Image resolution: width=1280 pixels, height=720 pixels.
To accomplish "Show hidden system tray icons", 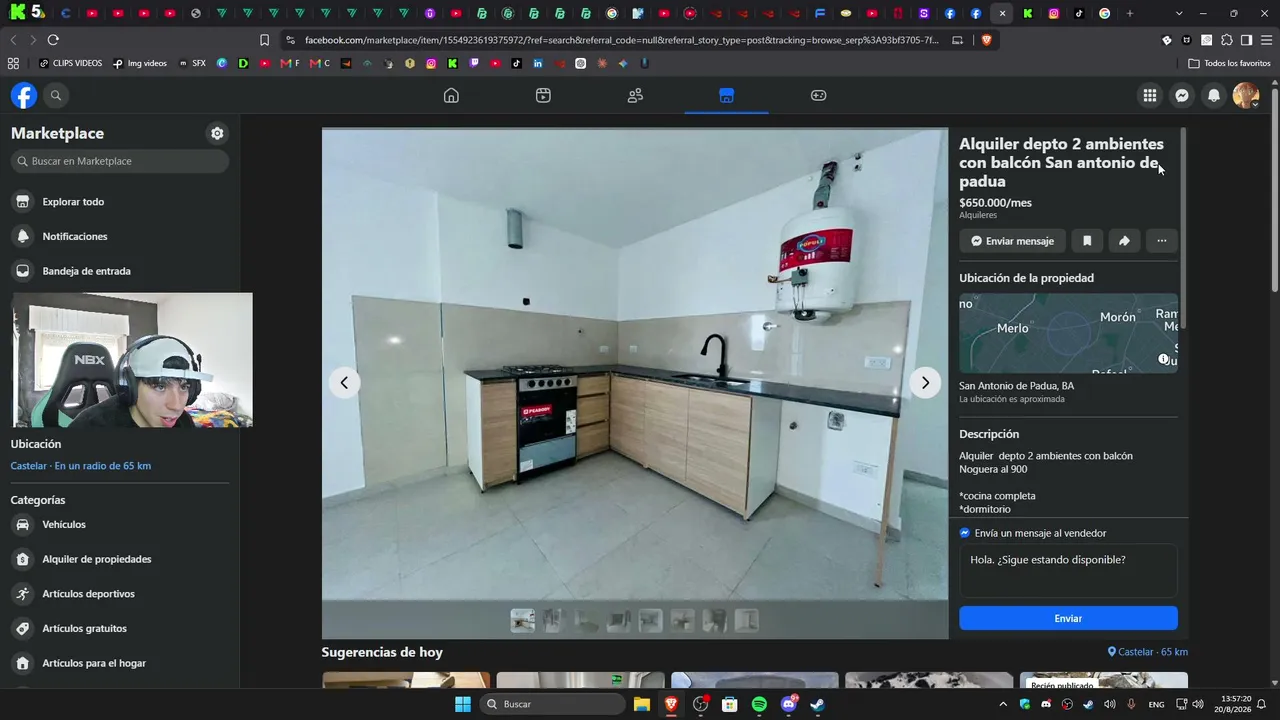I will point(1003,704).
